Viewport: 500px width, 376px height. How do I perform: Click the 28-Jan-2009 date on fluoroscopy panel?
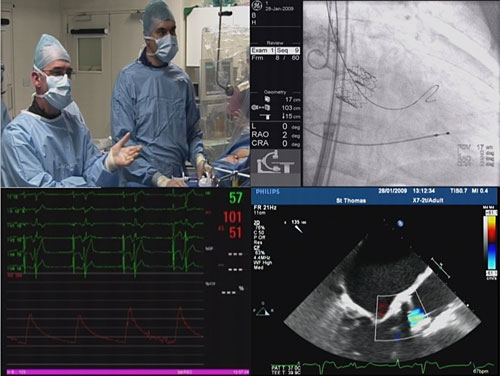tap(279, 9)
